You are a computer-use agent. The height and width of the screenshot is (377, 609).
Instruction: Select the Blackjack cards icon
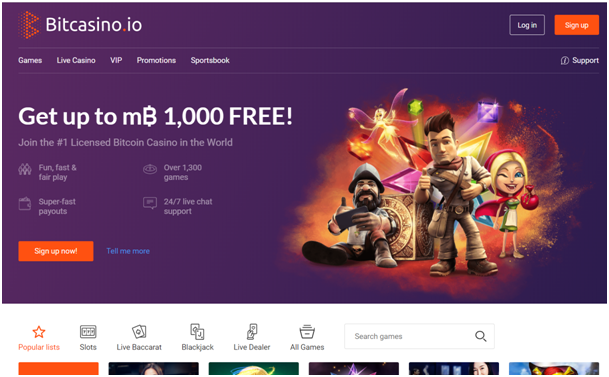coord(197,332)
